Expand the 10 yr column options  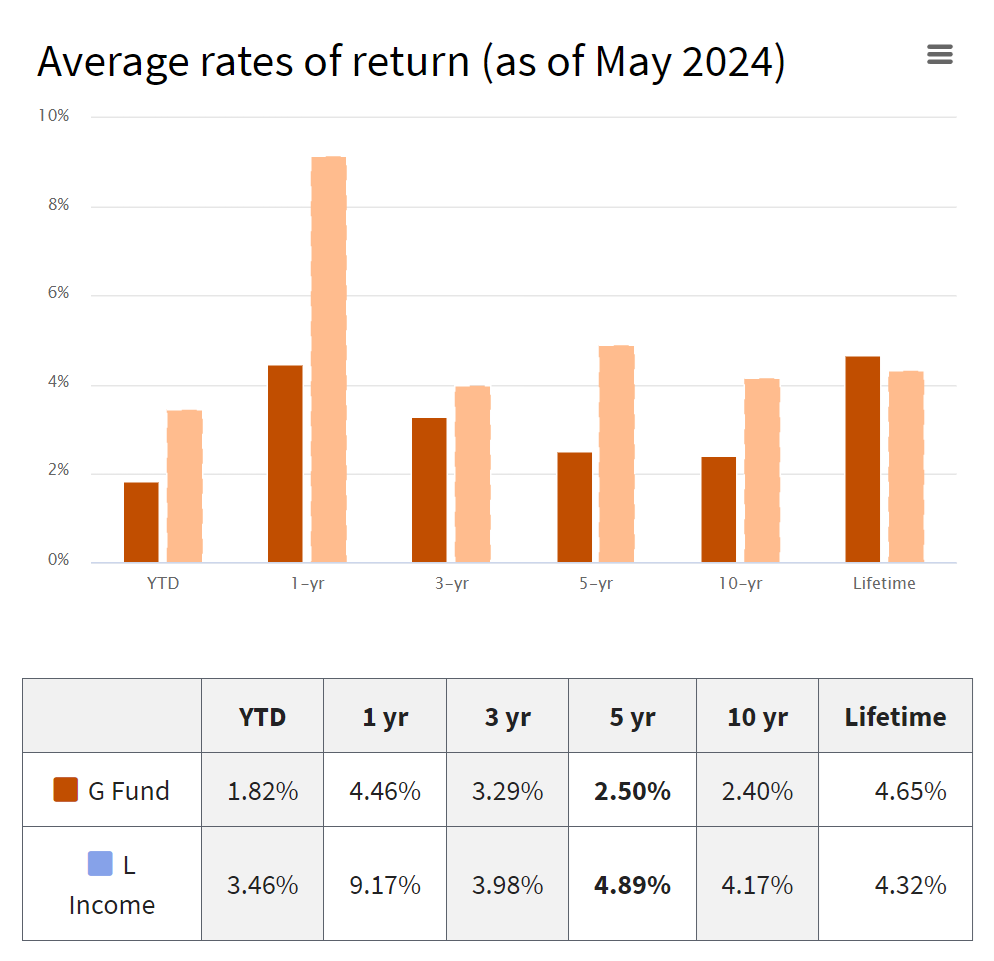(x=757, y=715)
